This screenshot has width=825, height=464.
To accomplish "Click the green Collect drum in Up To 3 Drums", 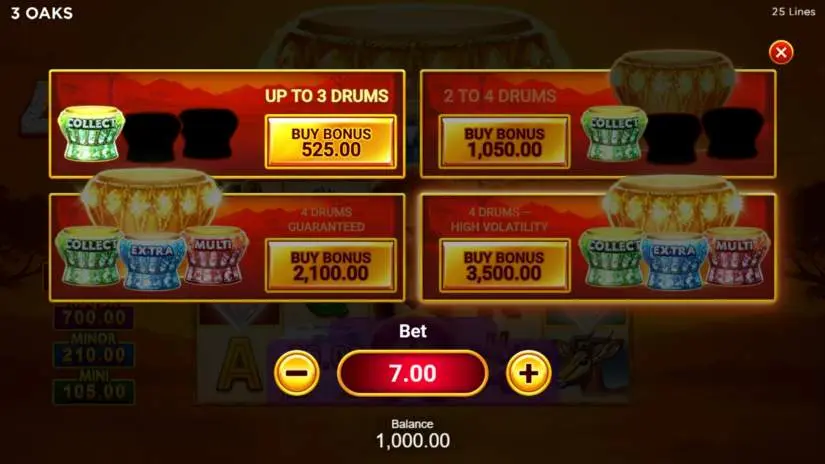I will (91, 134).
